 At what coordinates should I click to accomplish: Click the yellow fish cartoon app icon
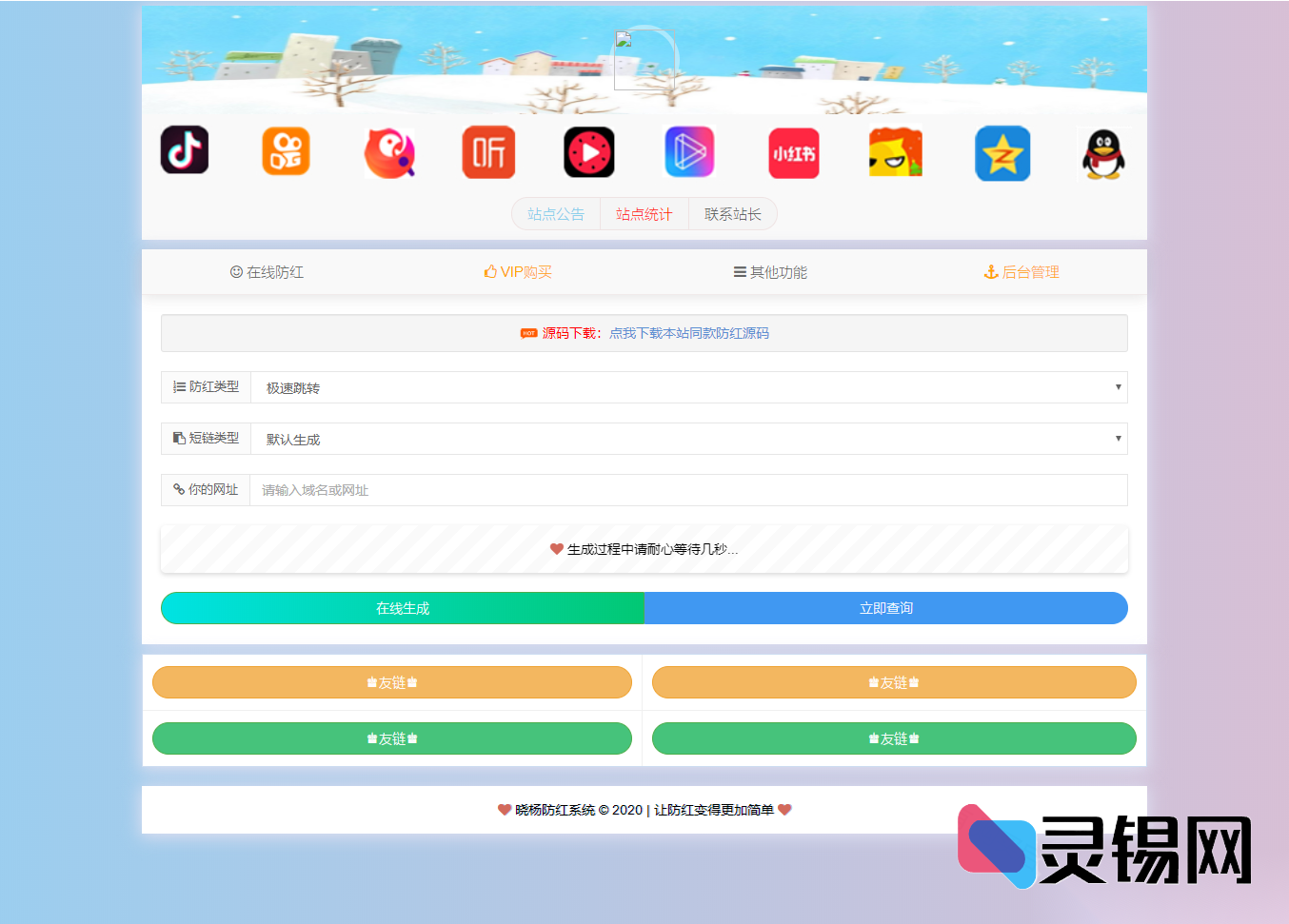click(x=894, y=151)
